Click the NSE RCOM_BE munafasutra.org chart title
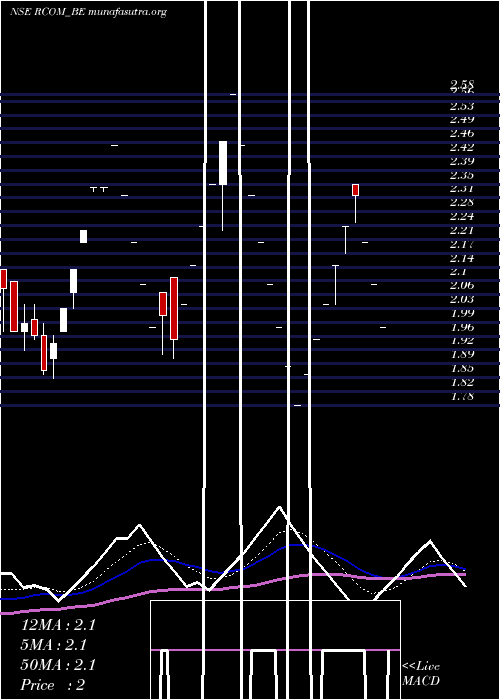 point(88,12)
